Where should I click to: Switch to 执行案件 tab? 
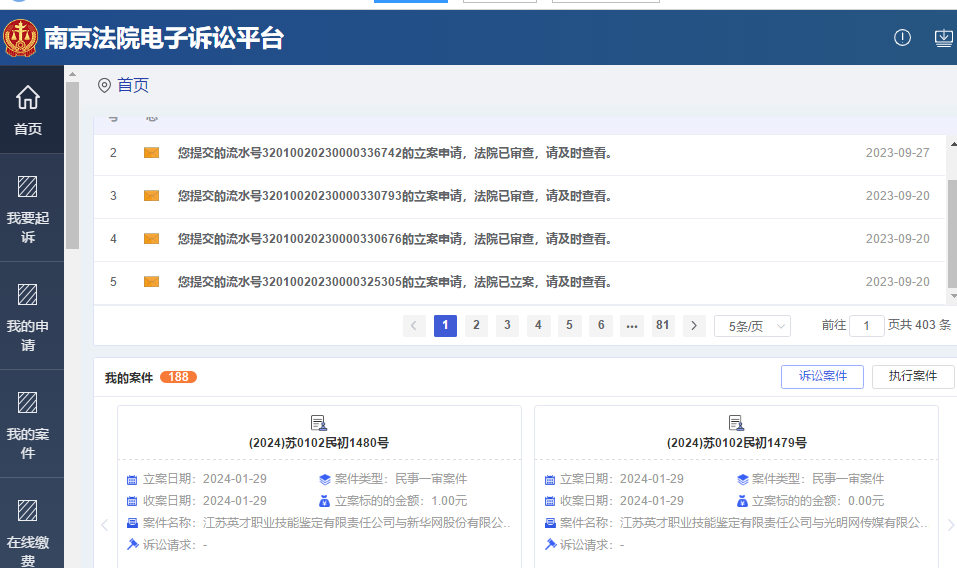912,376
